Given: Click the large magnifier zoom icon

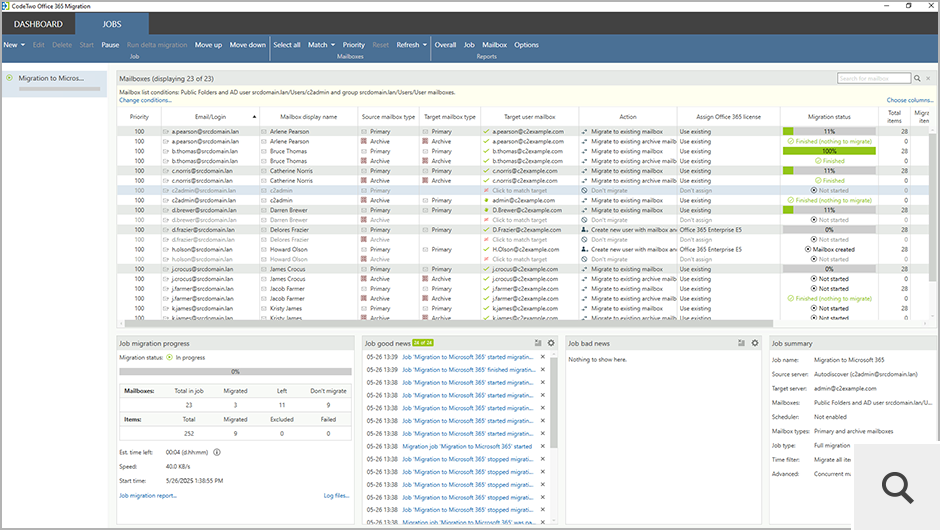Looking at the screenshot, I should point(898,487).
